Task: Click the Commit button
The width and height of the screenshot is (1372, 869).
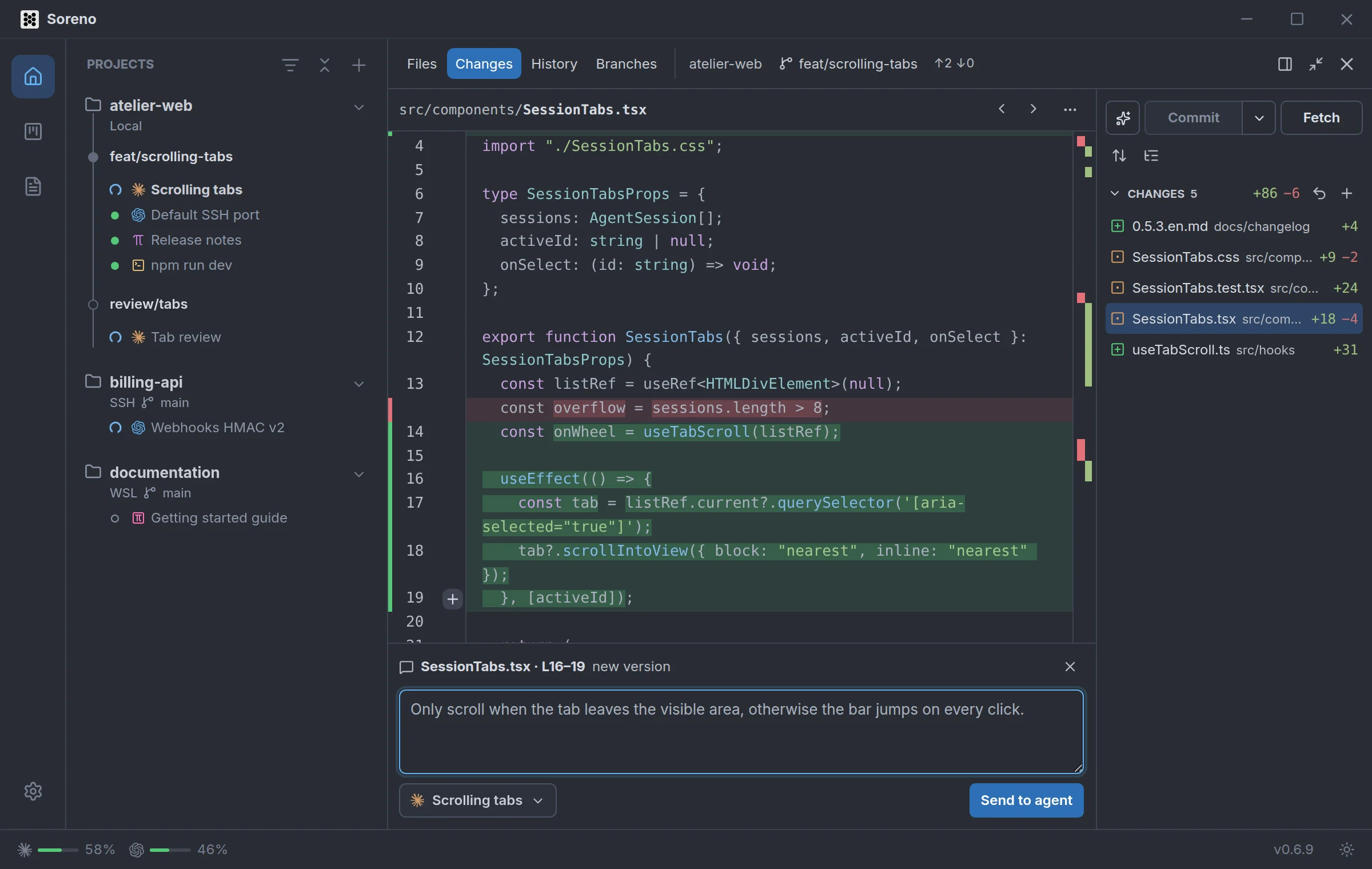Action: (1194, 118)
